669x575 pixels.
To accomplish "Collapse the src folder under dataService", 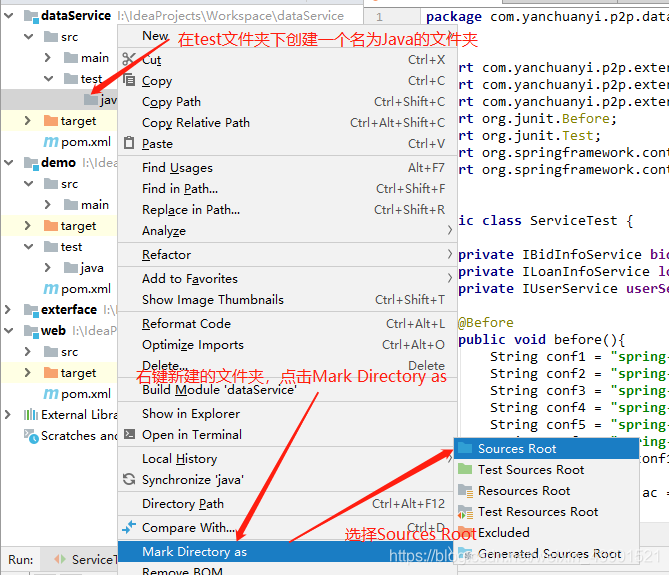I will tap(29, 37).
